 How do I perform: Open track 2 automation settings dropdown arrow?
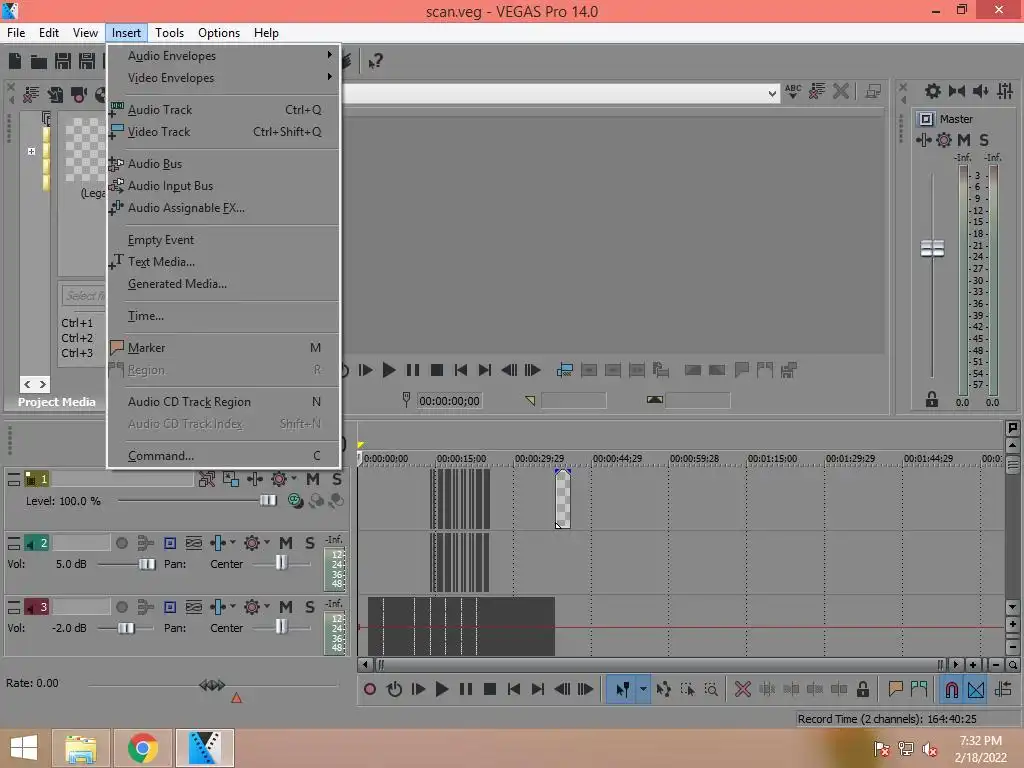[x=266, y=542]
